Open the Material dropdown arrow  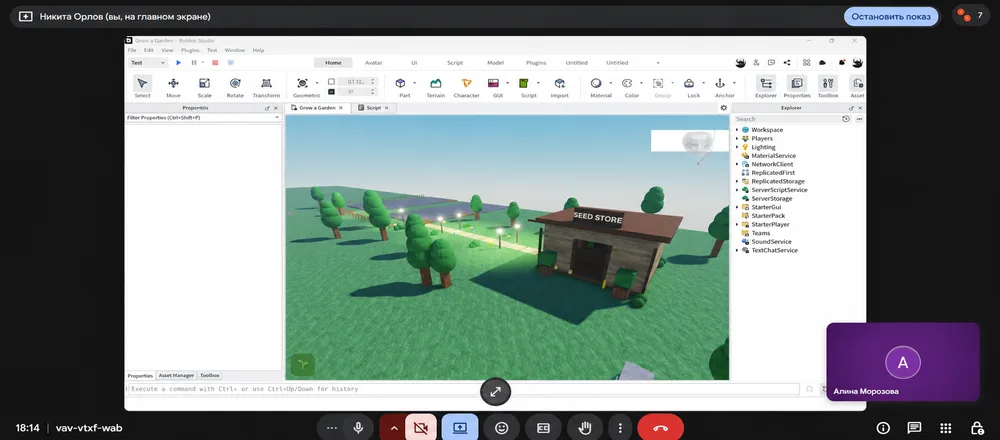tap(610, 83)
